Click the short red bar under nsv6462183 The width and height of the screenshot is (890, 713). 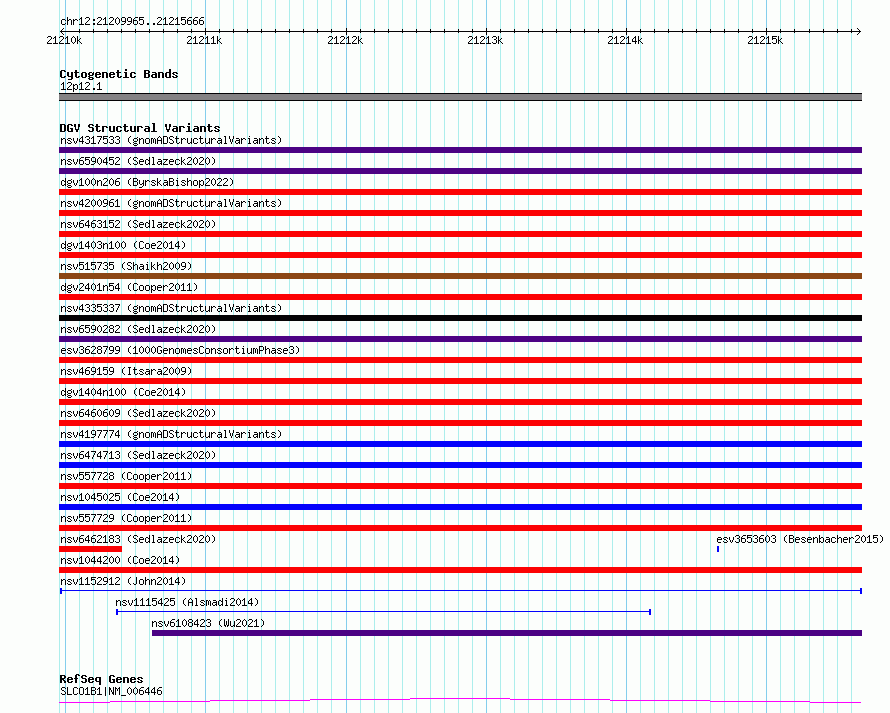pyautogui.click(x=90, y=549)
